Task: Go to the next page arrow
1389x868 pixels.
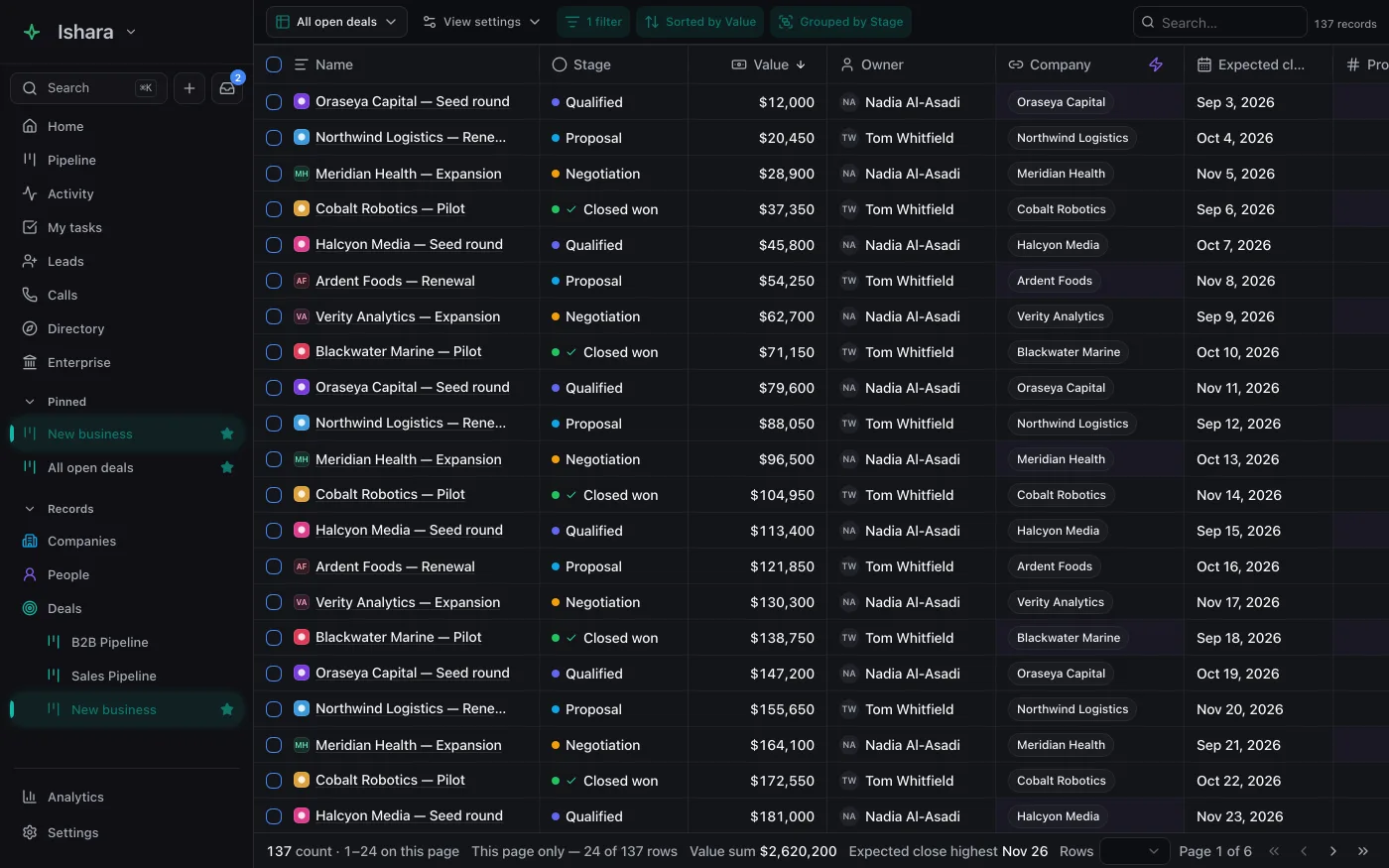Action: (1333, 851)
